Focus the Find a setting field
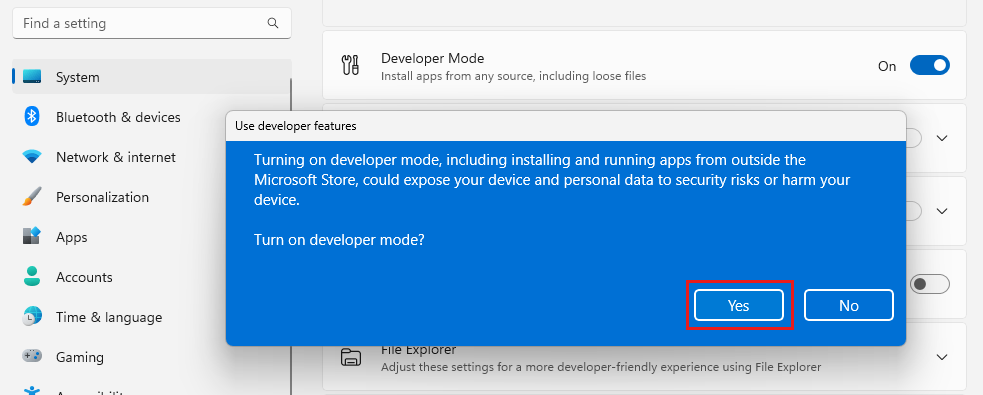This screenshot has height=395, width=983. click(152, 23)
